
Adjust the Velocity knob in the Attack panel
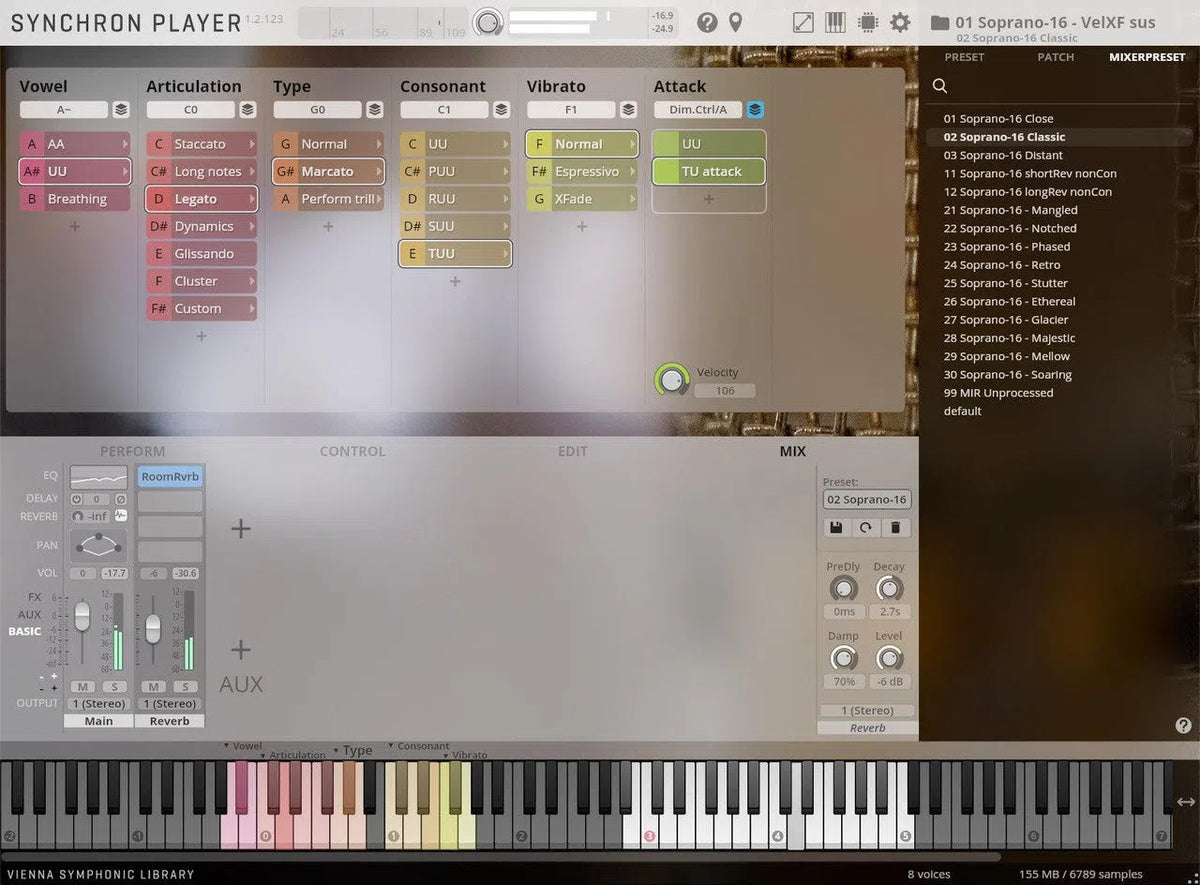click(x=671, y=380)
